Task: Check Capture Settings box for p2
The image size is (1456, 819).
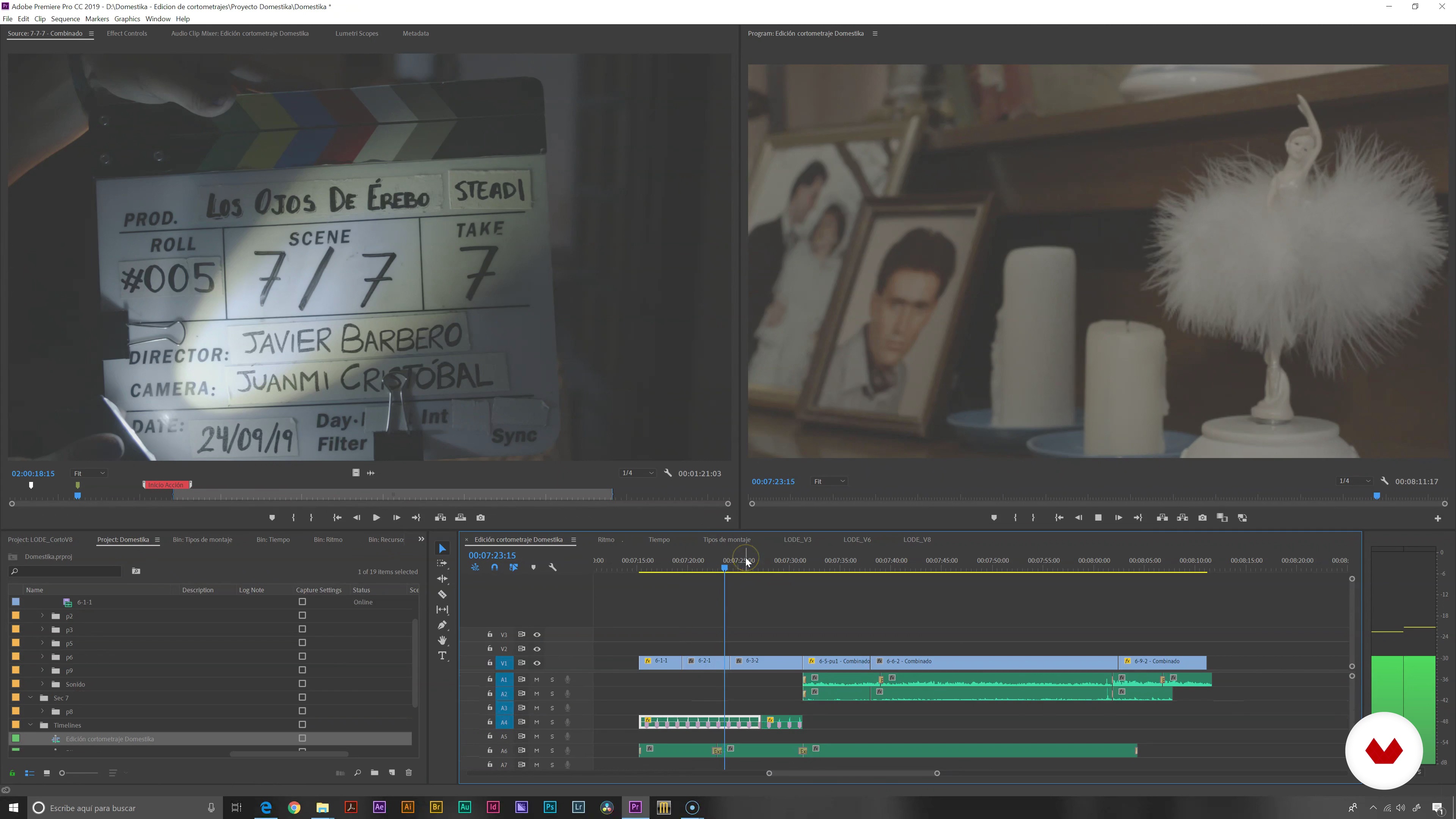Action: click(303, 615)
